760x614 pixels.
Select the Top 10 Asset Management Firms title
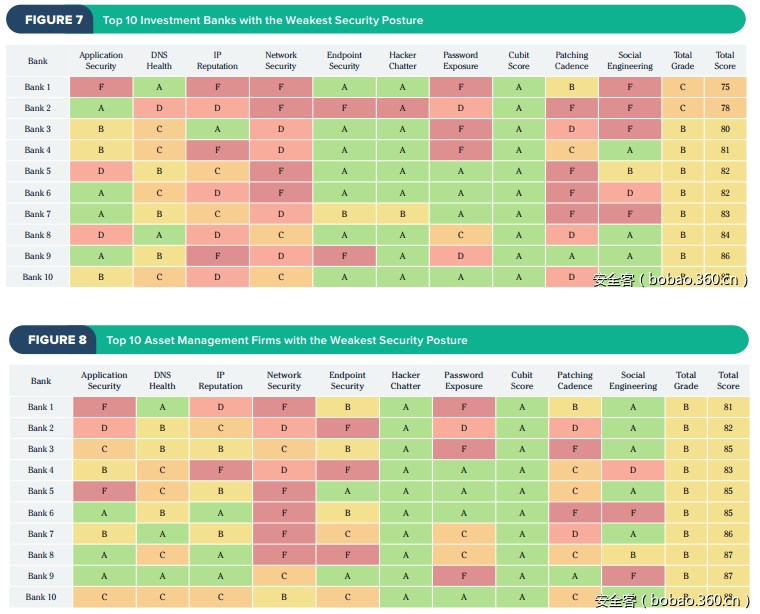(x=287, y=340)
